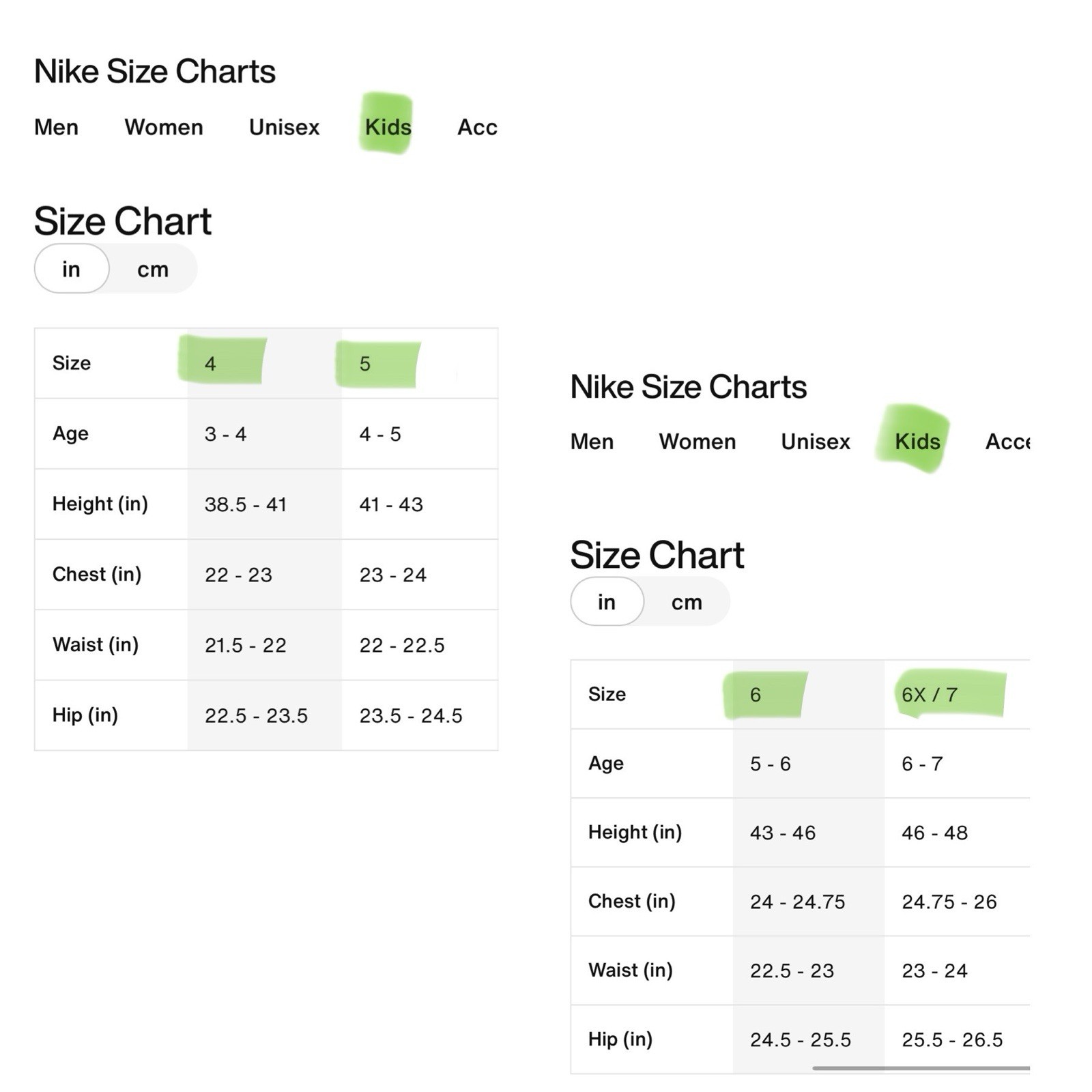
Task: Click the 38.5 - 41 height cell
Action: click(x=246, y=505)
